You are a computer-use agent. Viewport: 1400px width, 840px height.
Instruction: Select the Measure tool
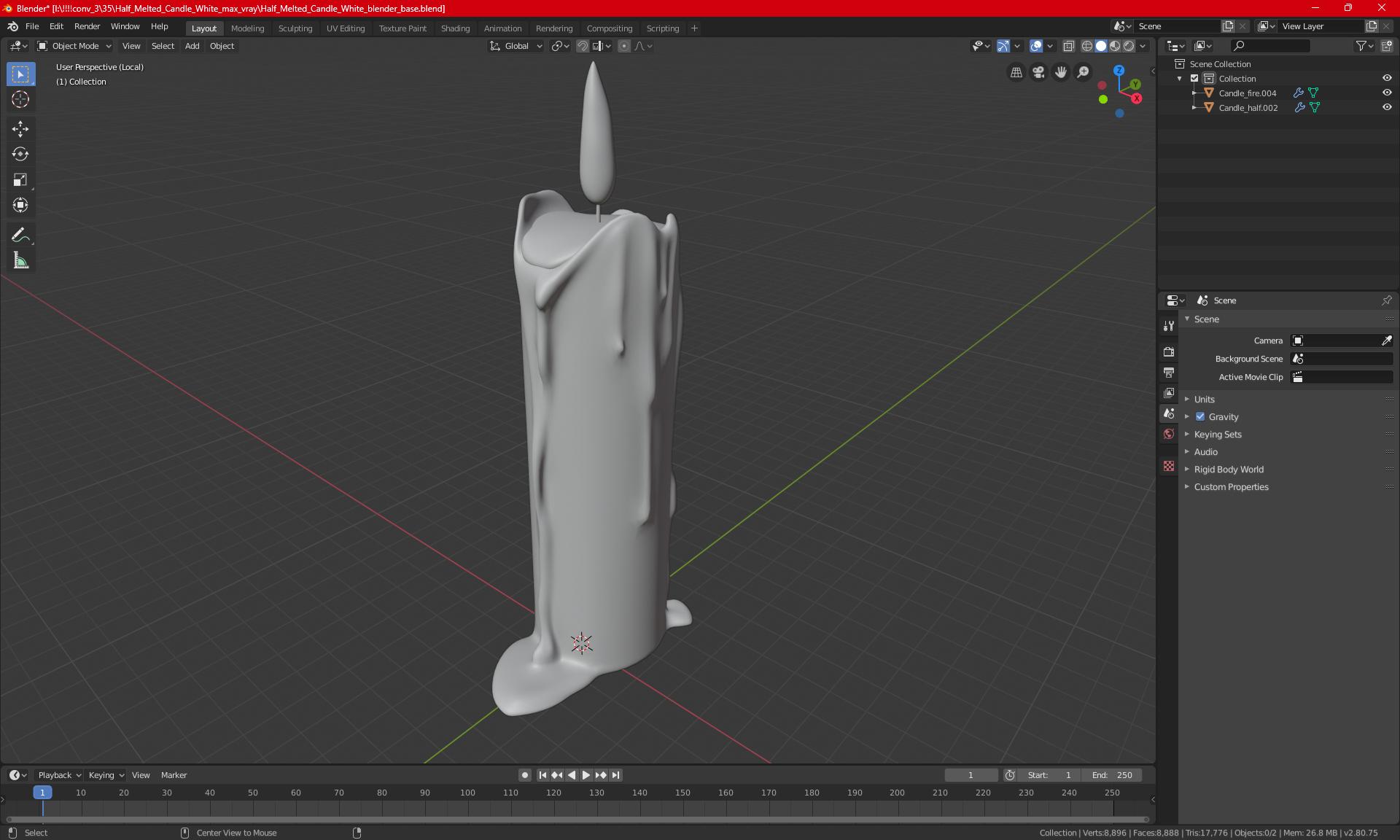[x=20, y=260]
